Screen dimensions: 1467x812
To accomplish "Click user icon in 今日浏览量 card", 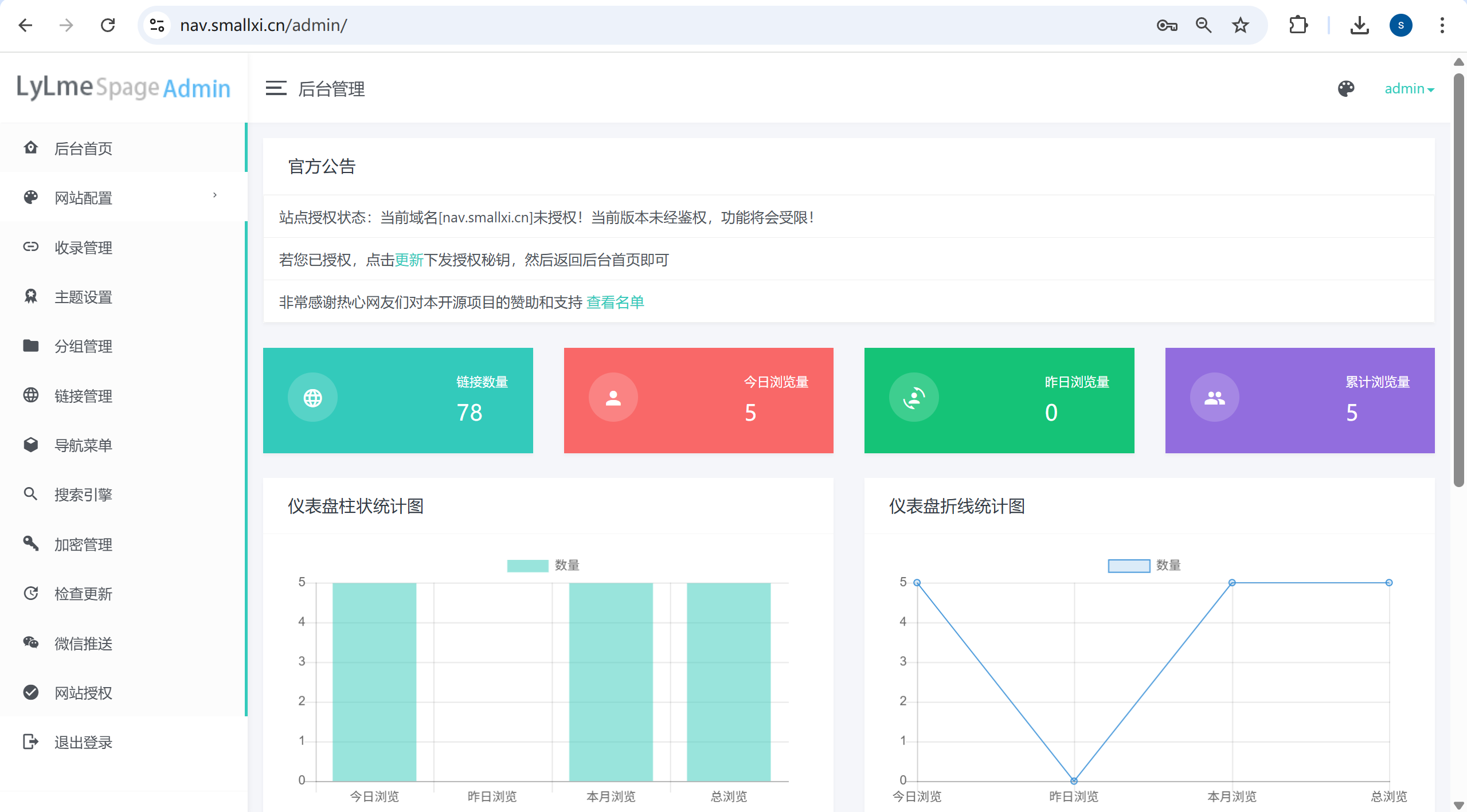I will click(613, 398).
